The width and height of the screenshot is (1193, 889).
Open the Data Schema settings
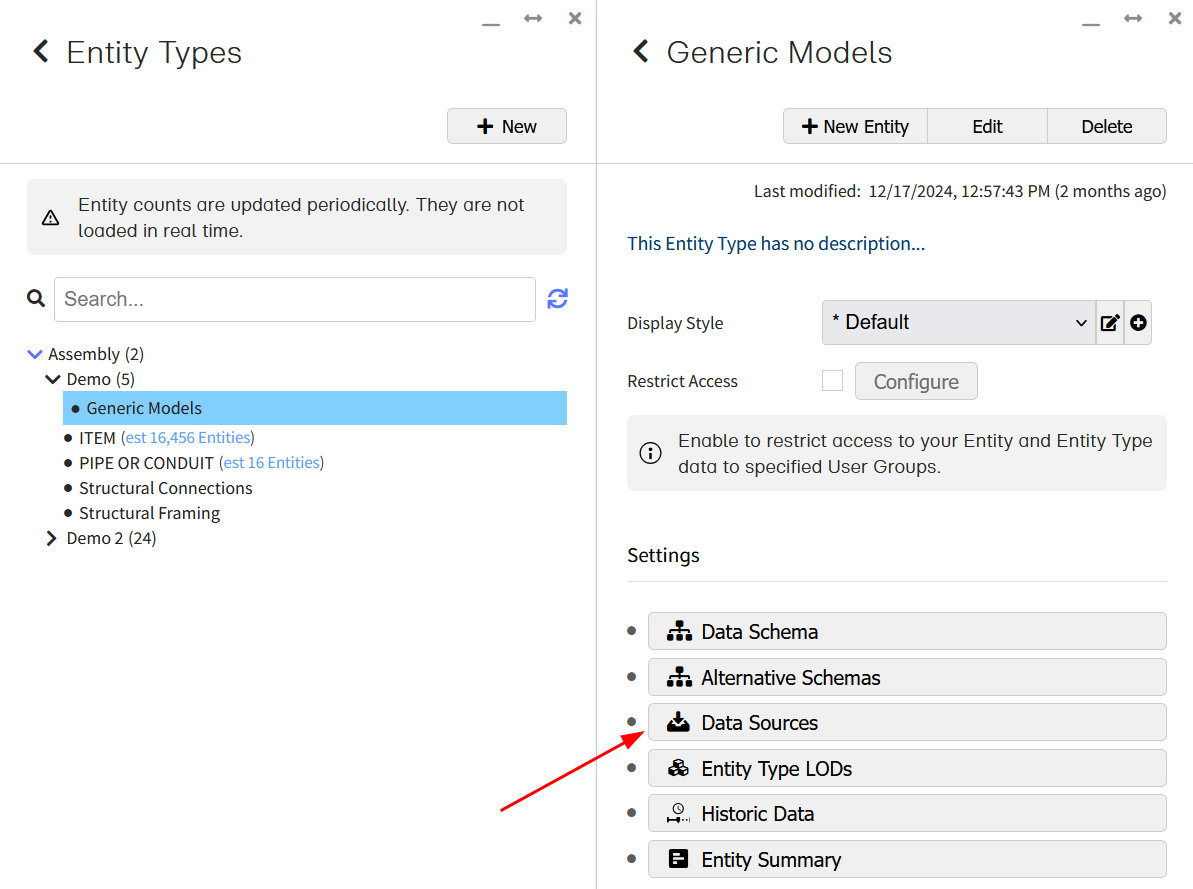pos(906,631)
